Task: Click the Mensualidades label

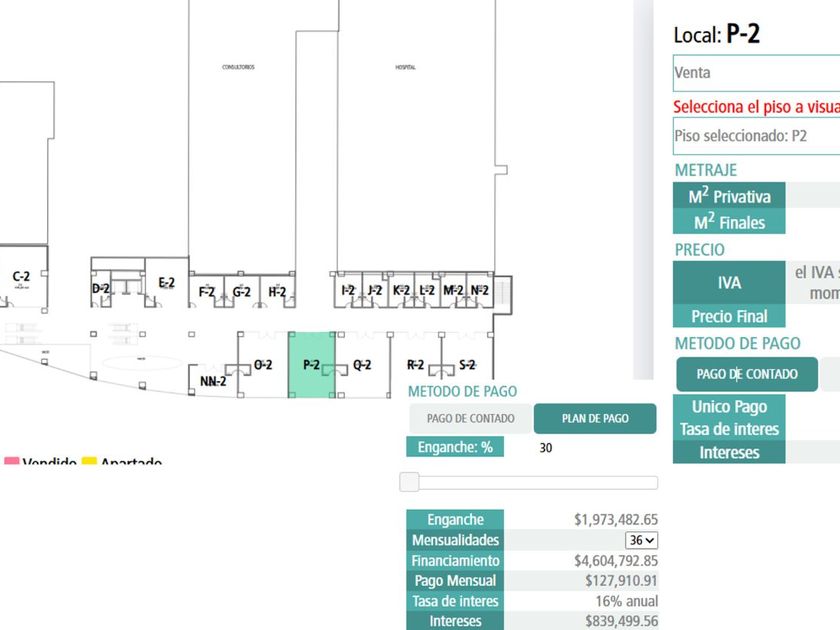Action: click(455, 540)
